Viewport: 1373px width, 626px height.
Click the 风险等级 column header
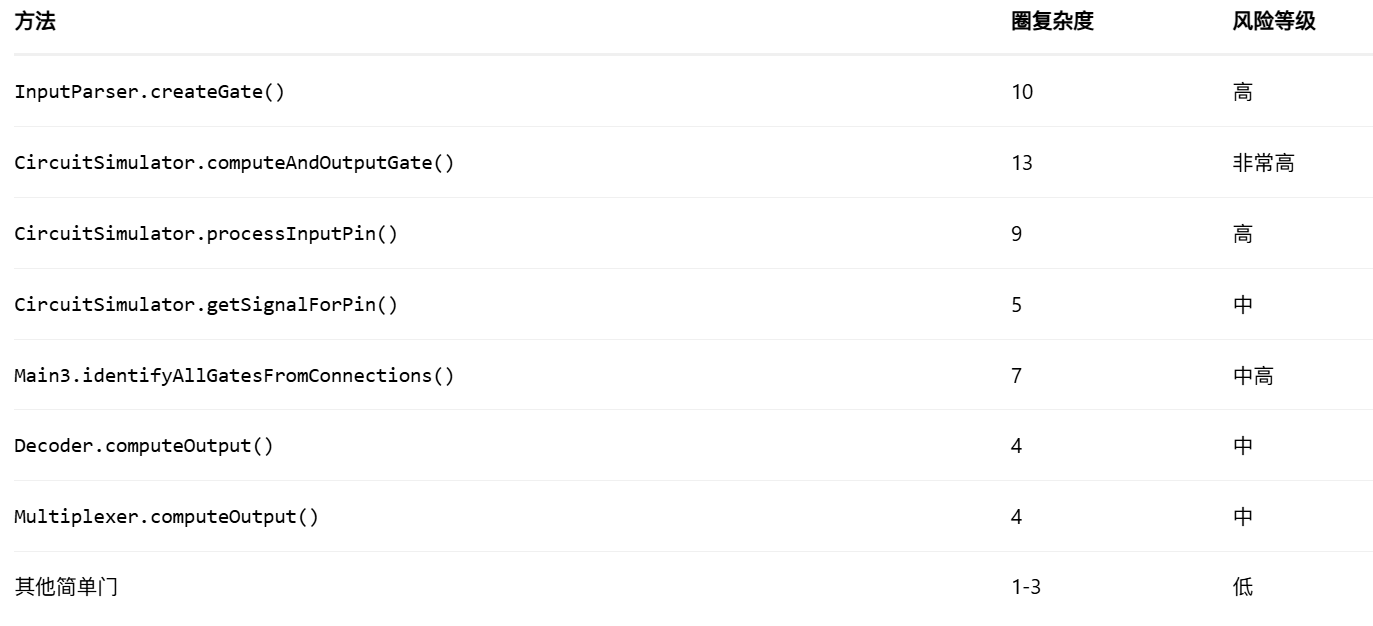[1274, 22]
